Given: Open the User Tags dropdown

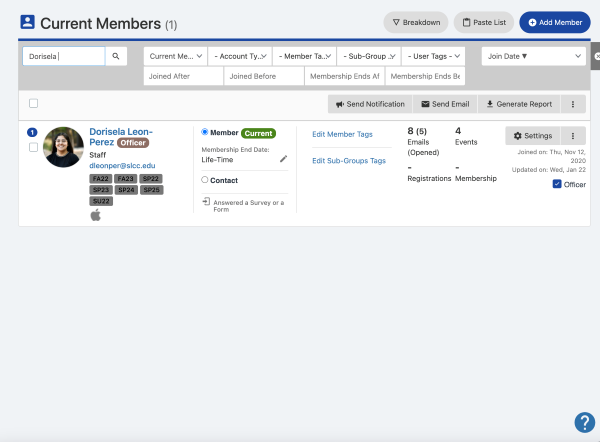Looking at the screenshot, I should point(434,56).
